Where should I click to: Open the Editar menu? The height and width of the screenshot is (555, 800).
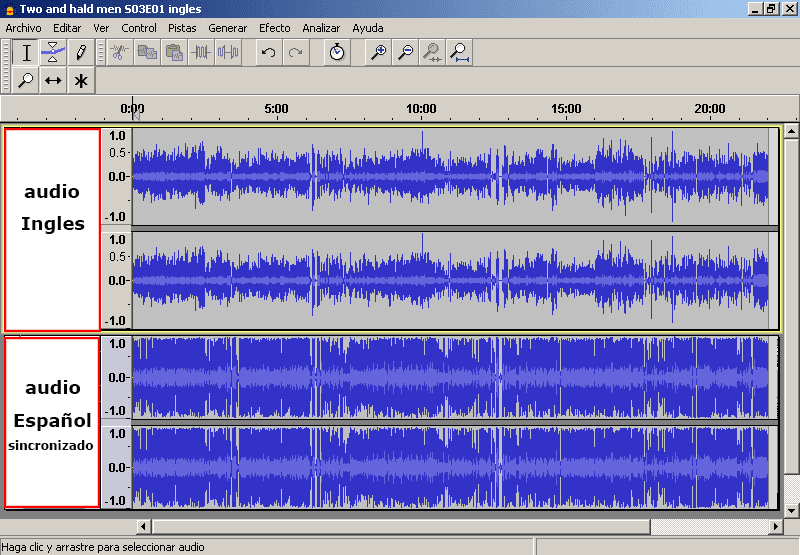tap(67, 28)
